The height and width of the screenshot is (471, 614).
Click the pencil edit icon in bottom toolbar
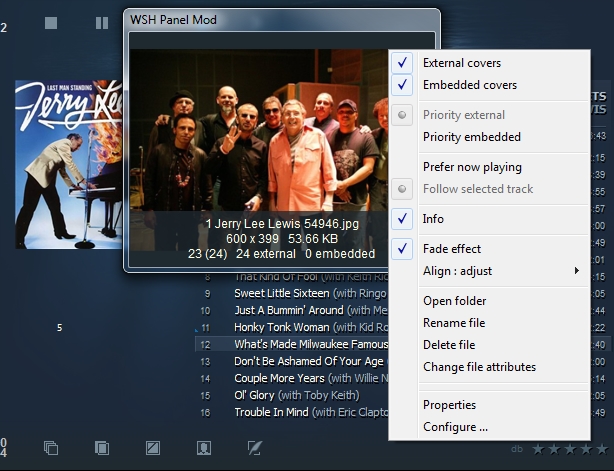255,448
